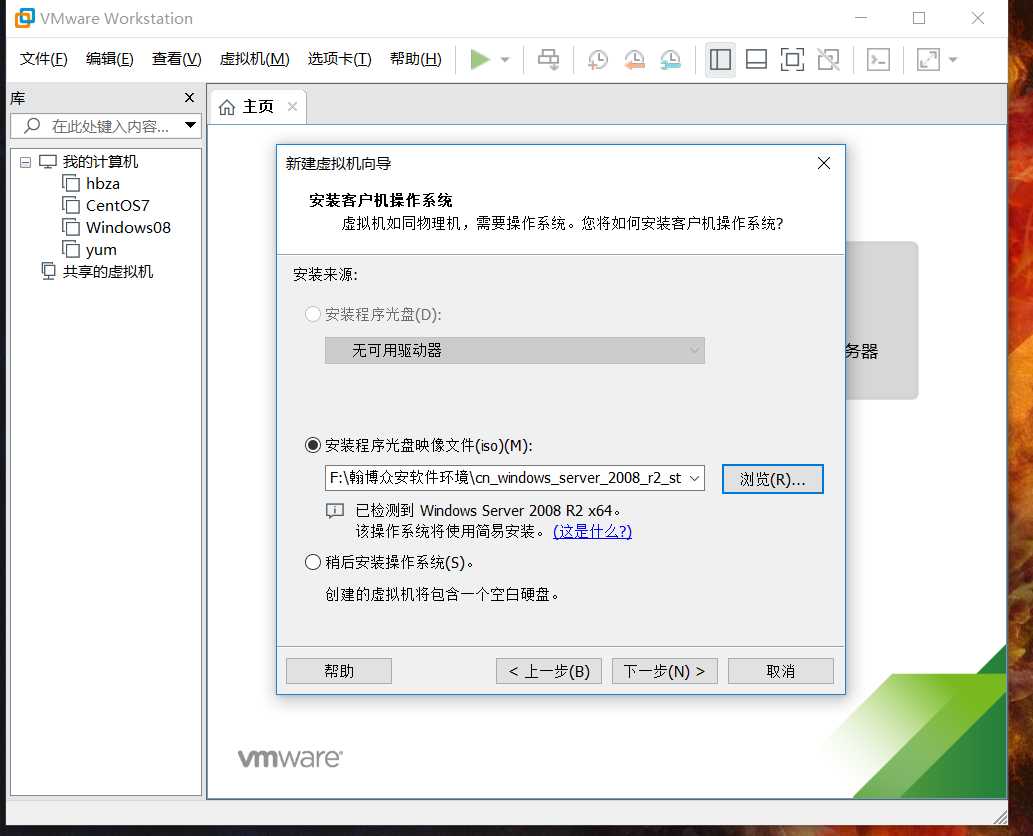The image size is (1033, 836).
Task: Select 稍后安装操作系统(S) radio button
Action: (x=313, y=562)
